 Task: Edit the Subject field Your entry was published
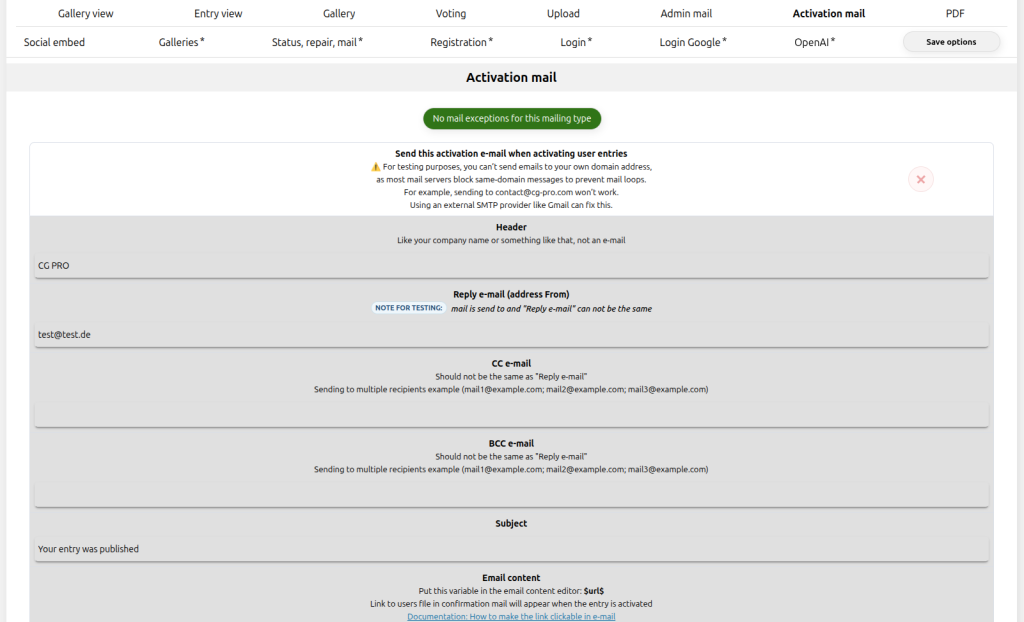pyautogui.click(x=511, y=549)
